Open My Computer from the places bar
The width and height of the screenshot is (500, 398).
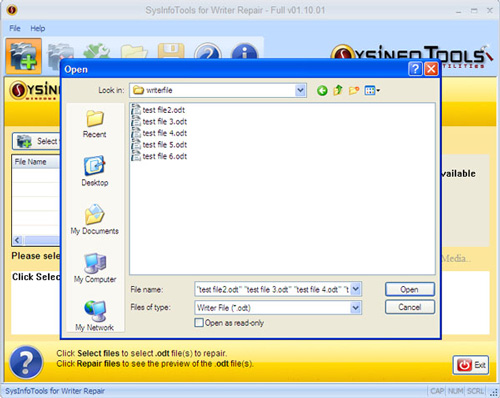coord(95,268)
